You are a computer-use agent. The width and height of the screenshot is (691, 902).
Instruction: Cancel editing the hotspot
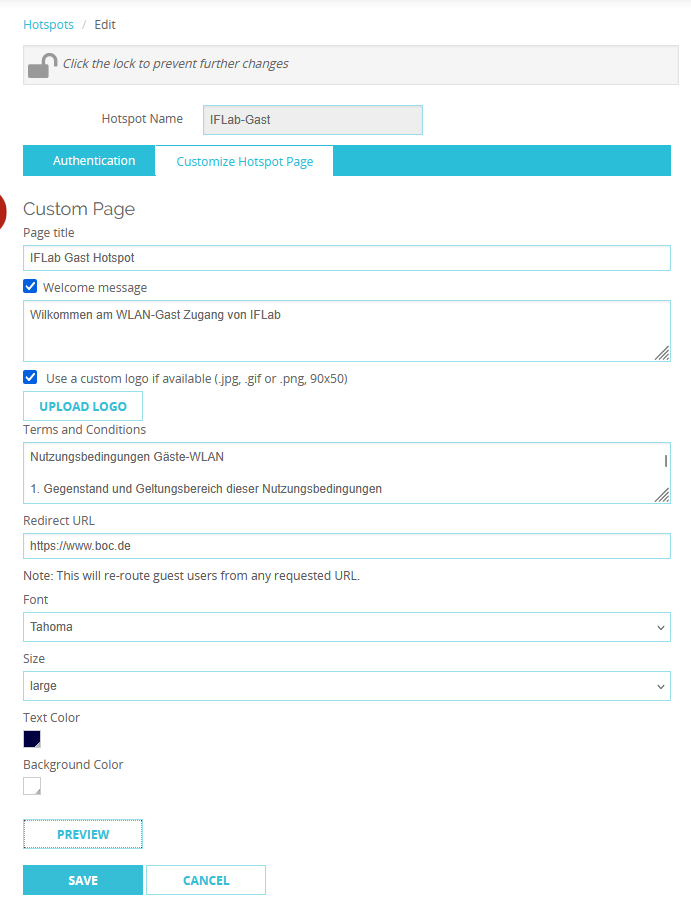coord(206,880)
